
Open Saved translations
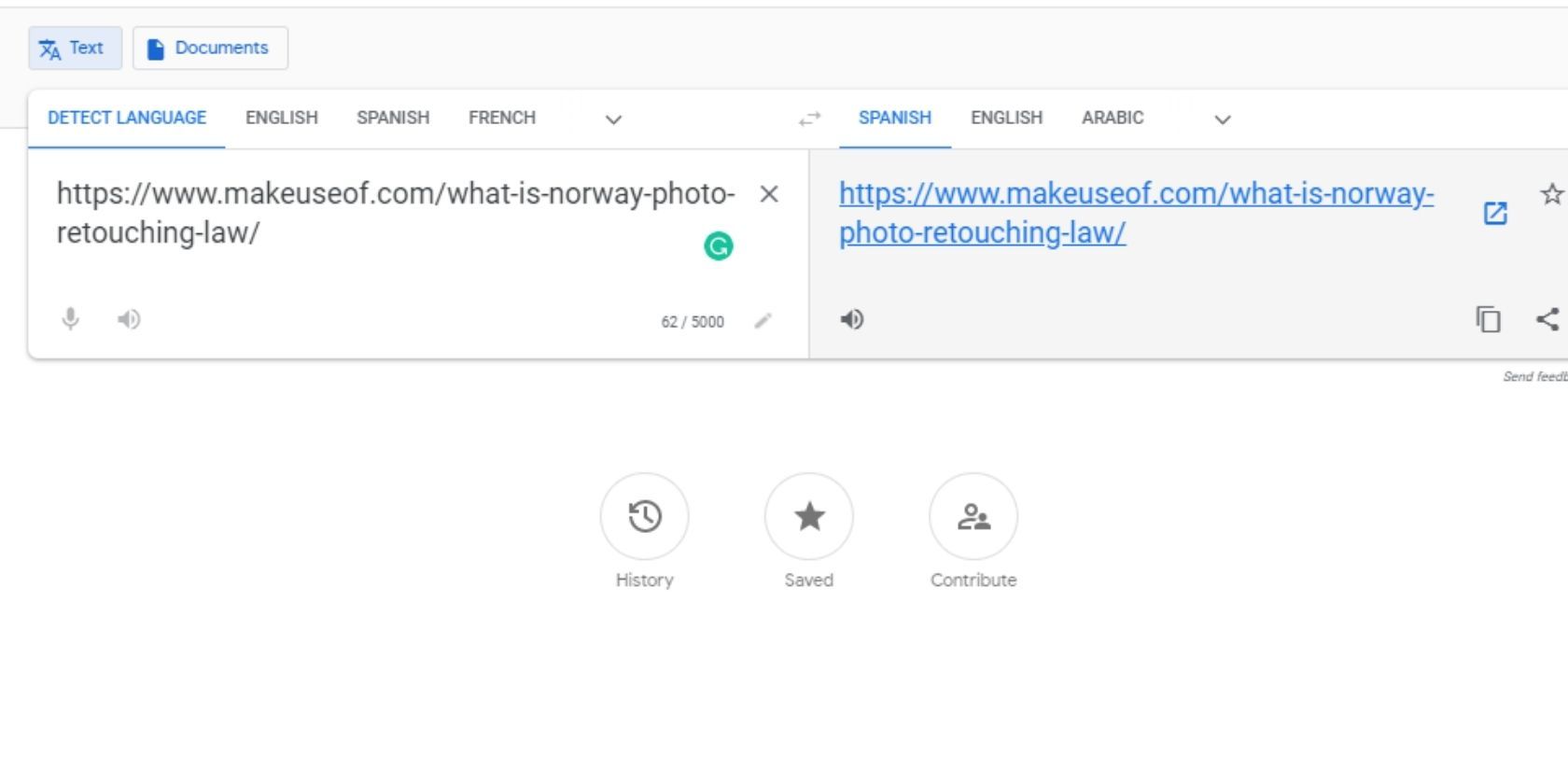809,516
